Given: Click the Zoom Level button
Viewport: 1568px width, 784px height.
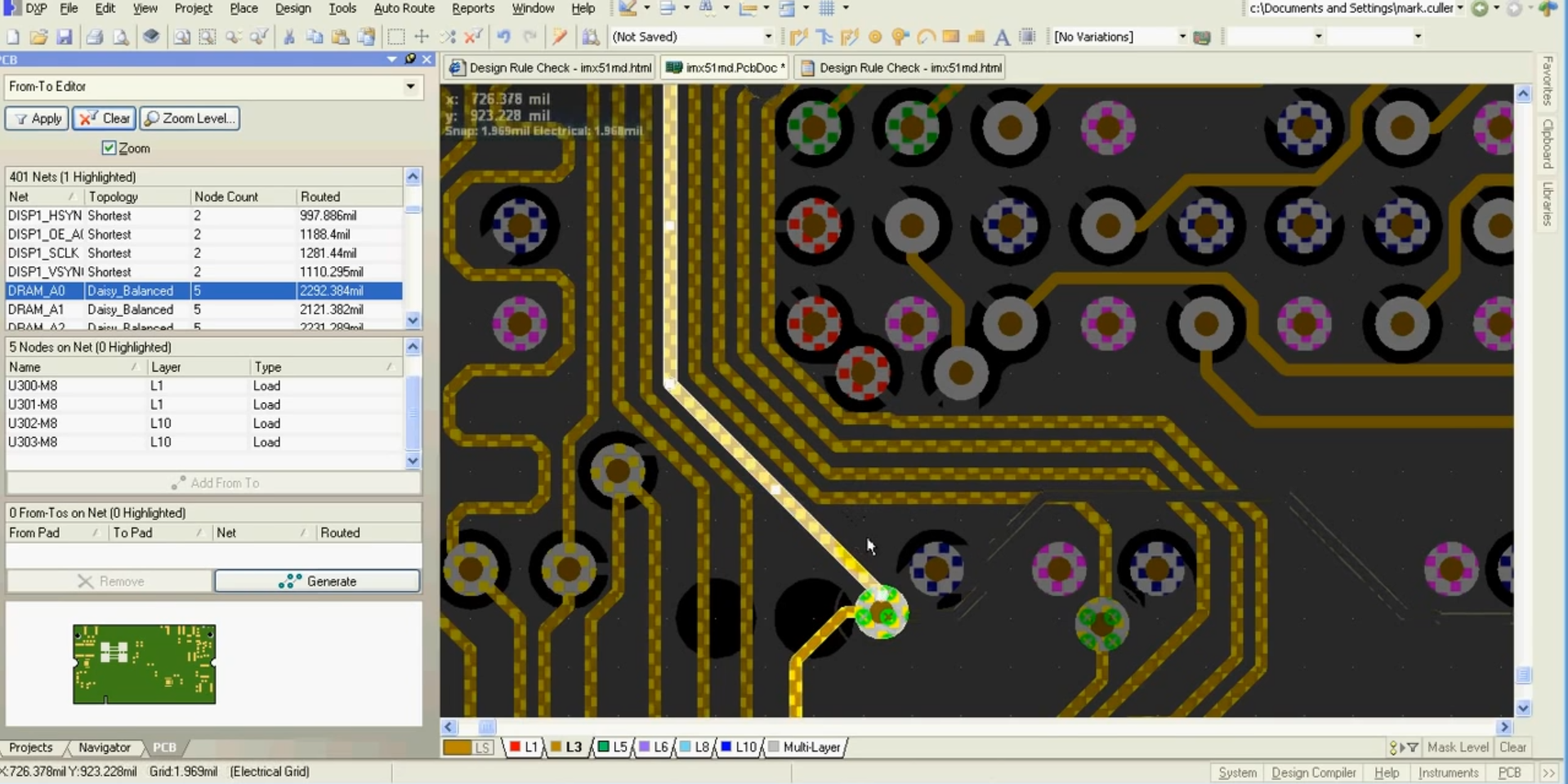Looking at the screenshot, I should click(x=190, y=118).
